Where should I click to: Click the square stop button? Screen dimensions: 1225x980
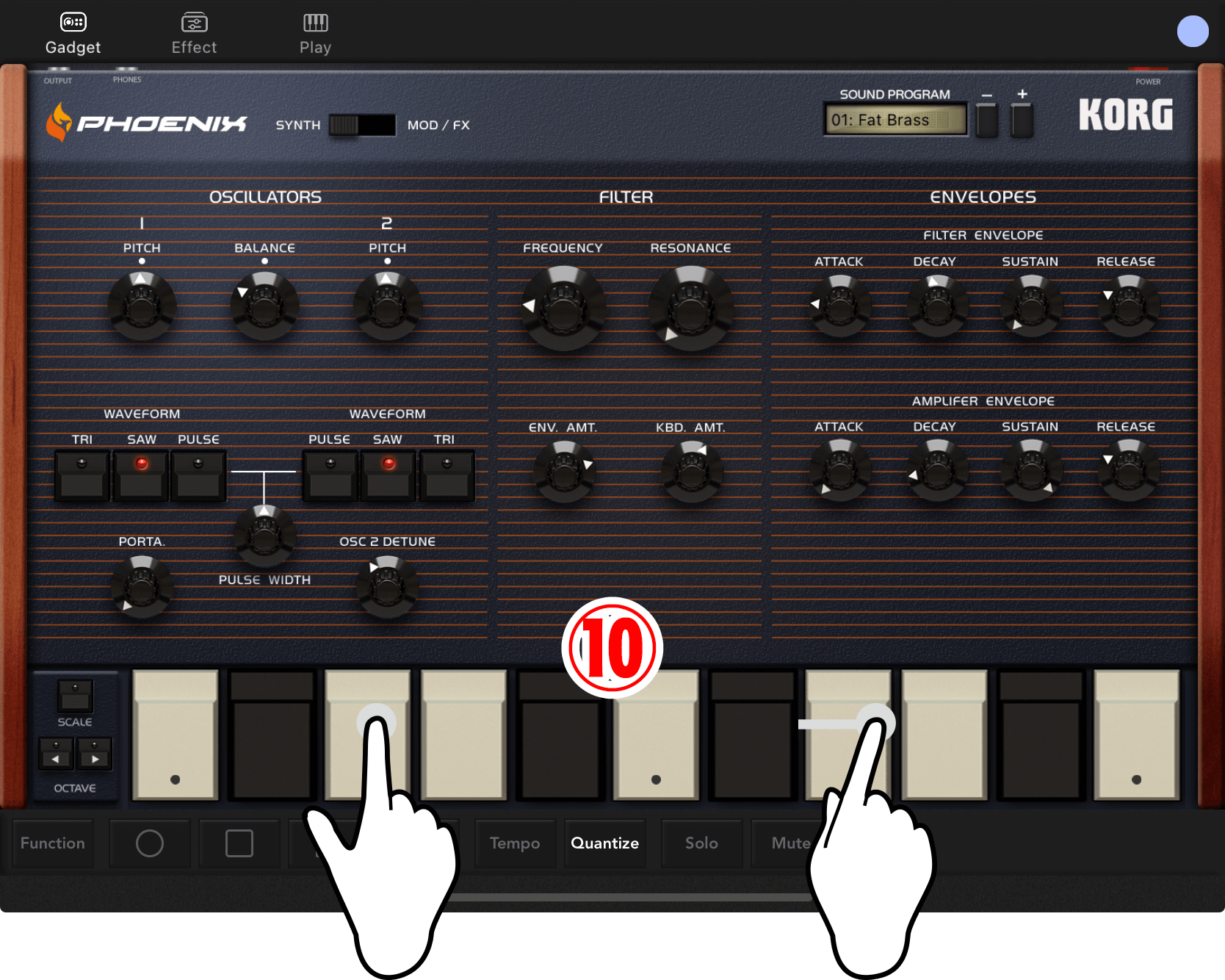coord(239,843)
